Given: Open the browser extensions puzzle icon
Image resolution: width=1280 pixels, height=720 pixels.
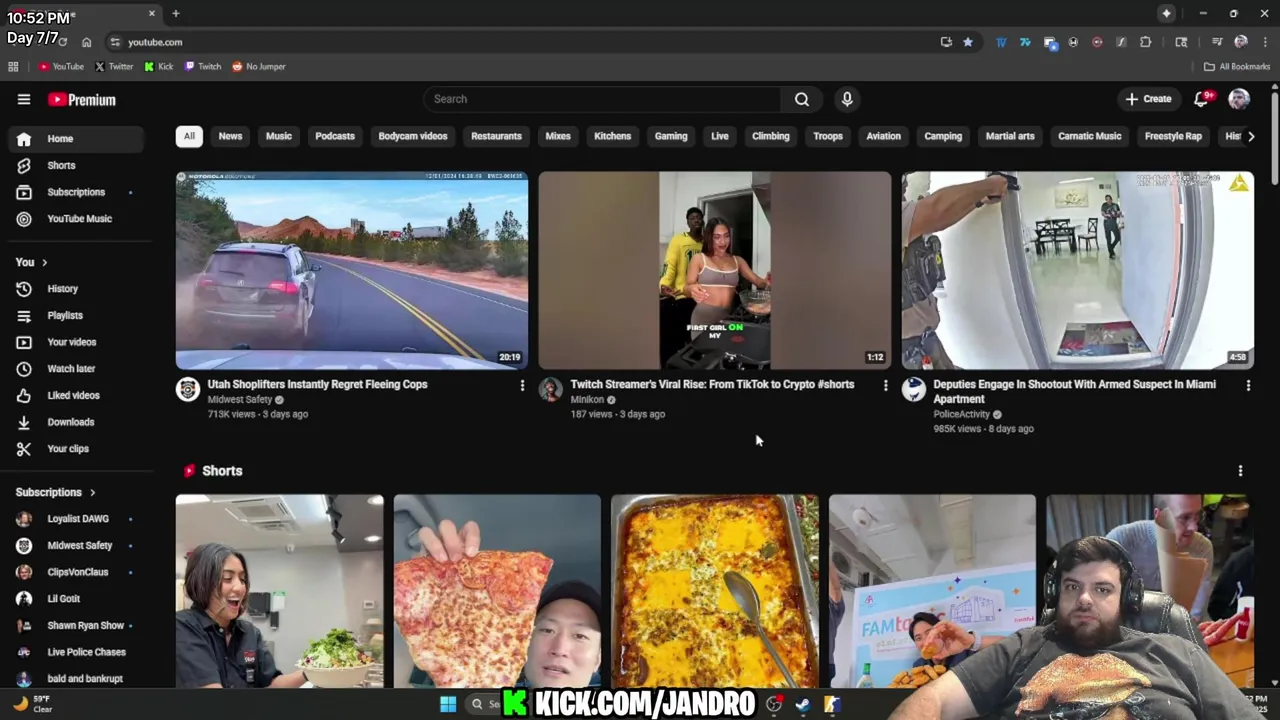Looking at the screenshot, I should point(1146,42).
